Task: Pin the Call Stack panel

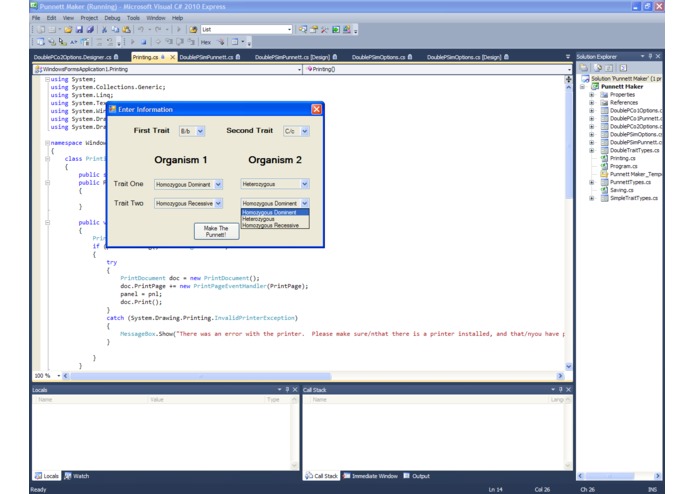Action: point(561,389)
